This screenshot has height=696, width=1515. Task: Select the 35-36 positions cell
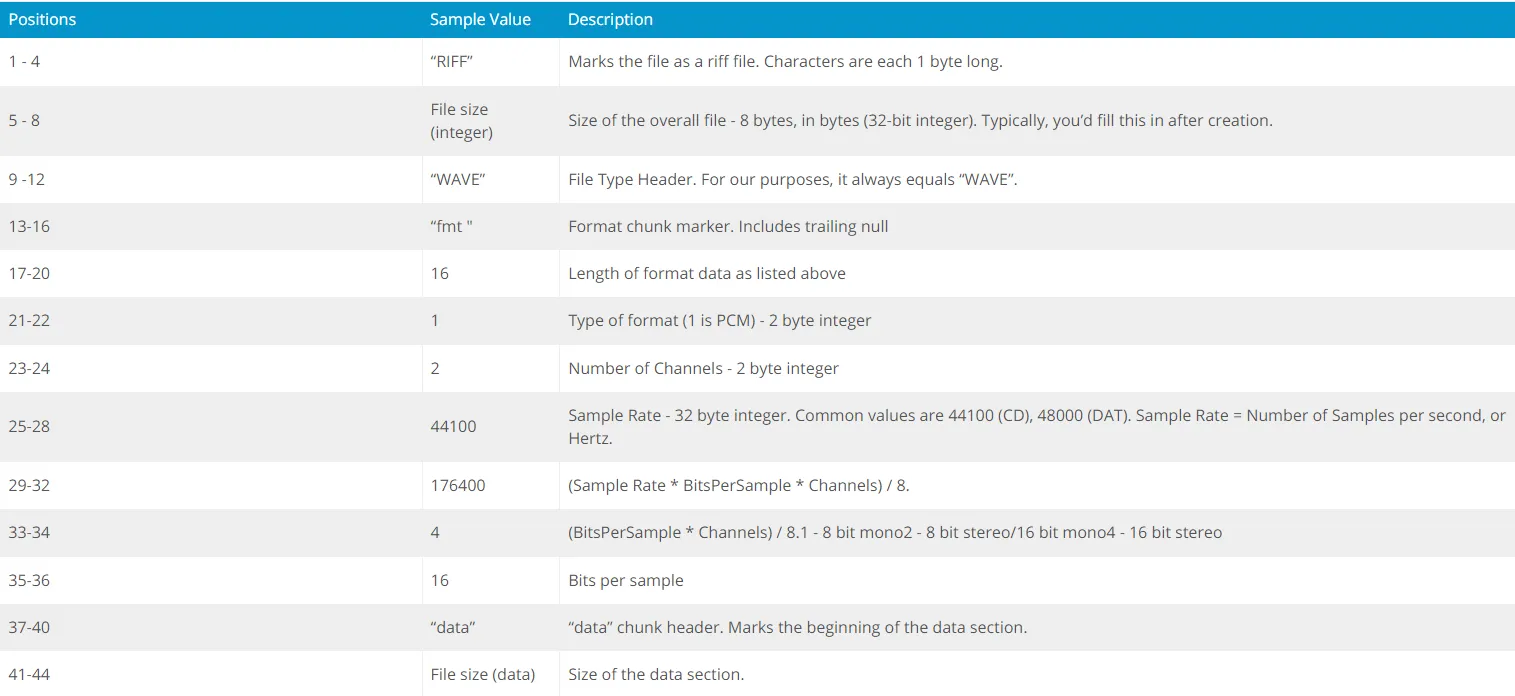click(x=29, y=580)
